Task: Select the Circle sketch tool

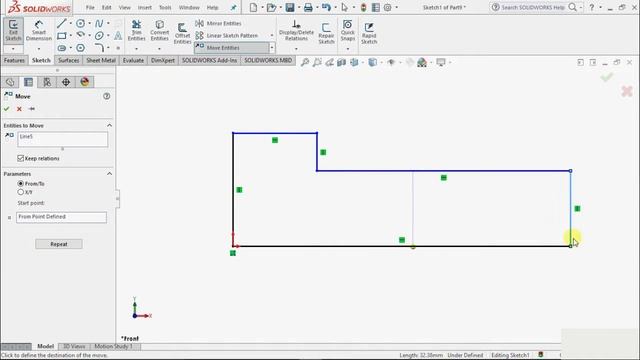Action: tap(80, 24)
